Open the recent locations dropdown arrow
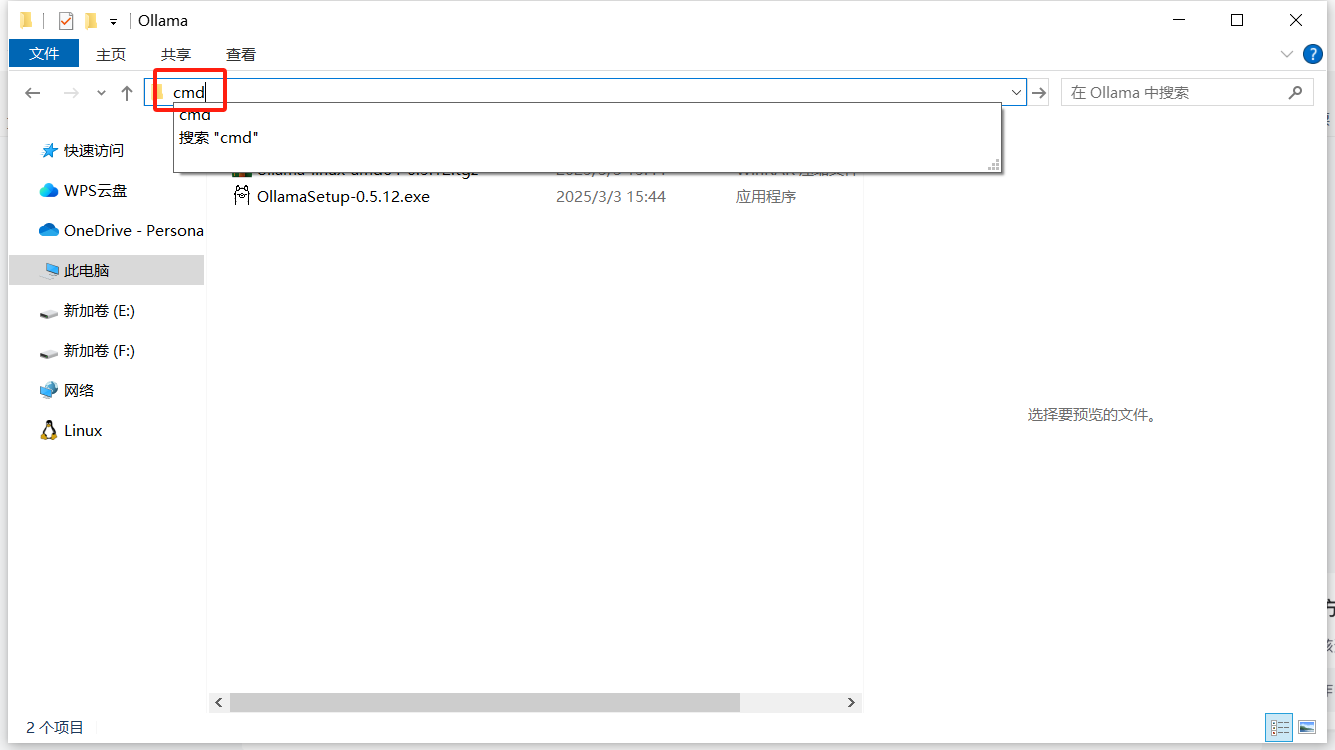Screen dimensions: 1335x750 tap(101, 93)
